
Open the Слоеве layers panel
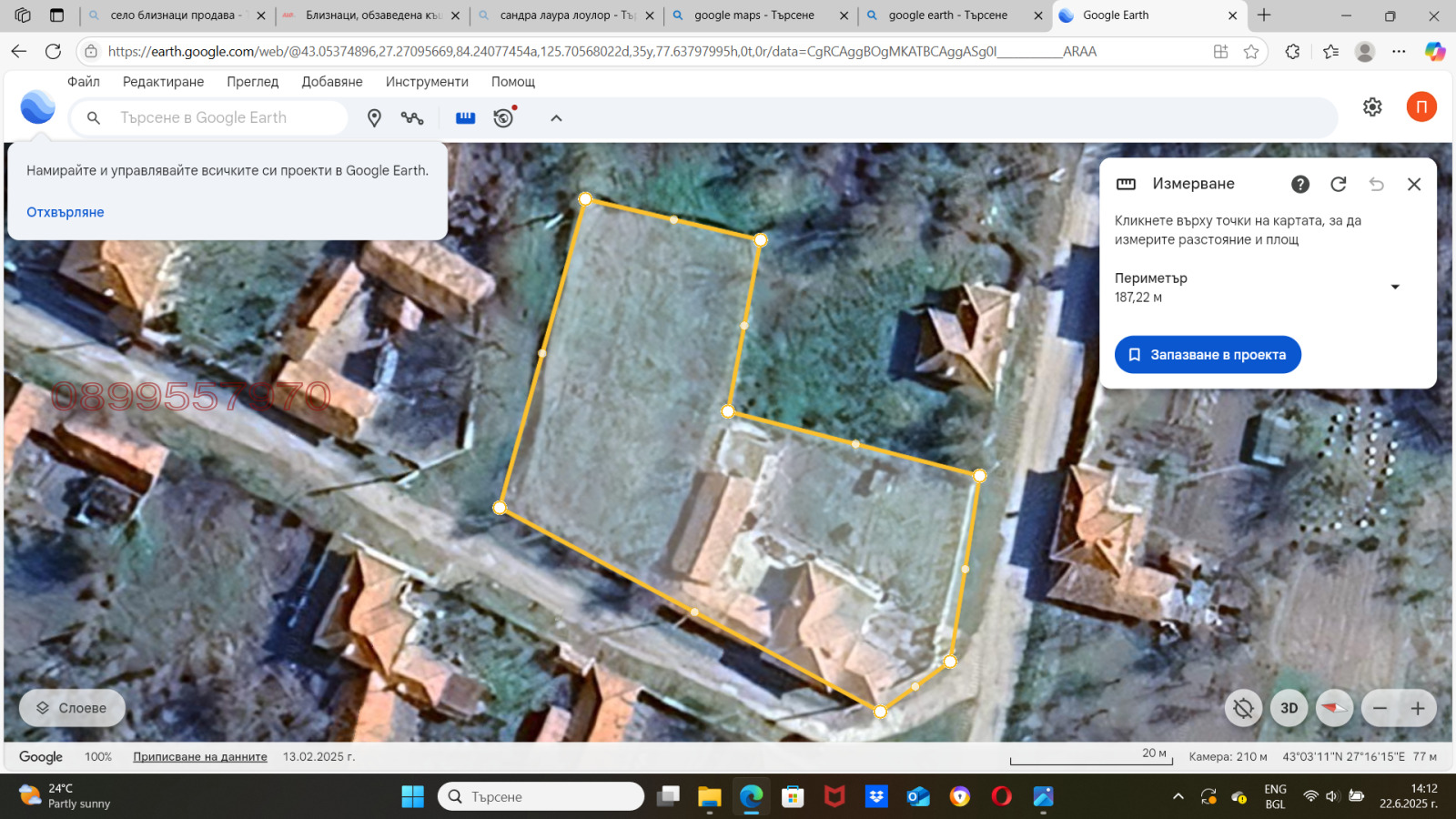point(72,708)
